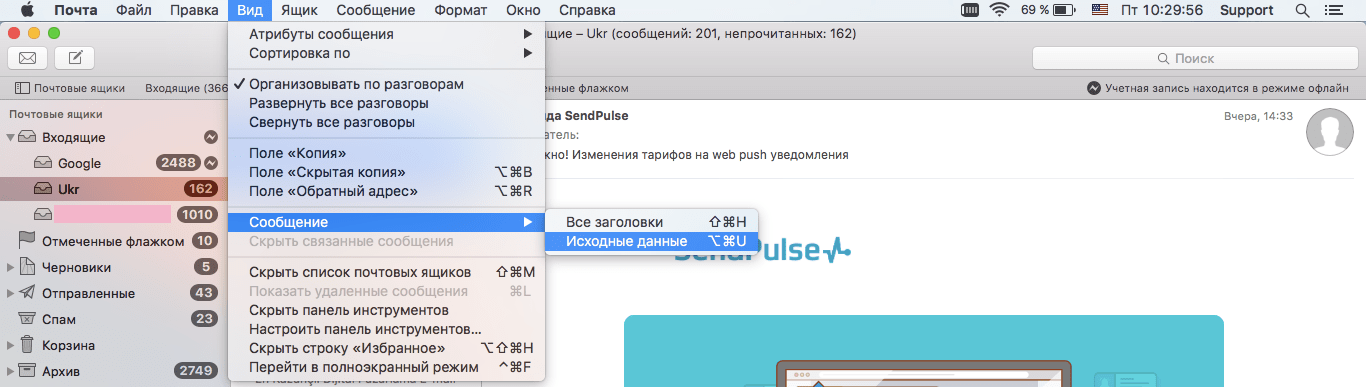Open the Сообщение menu in menu bar
Viewport: 1366px width, 387px height.
click(x=376, y=10)
